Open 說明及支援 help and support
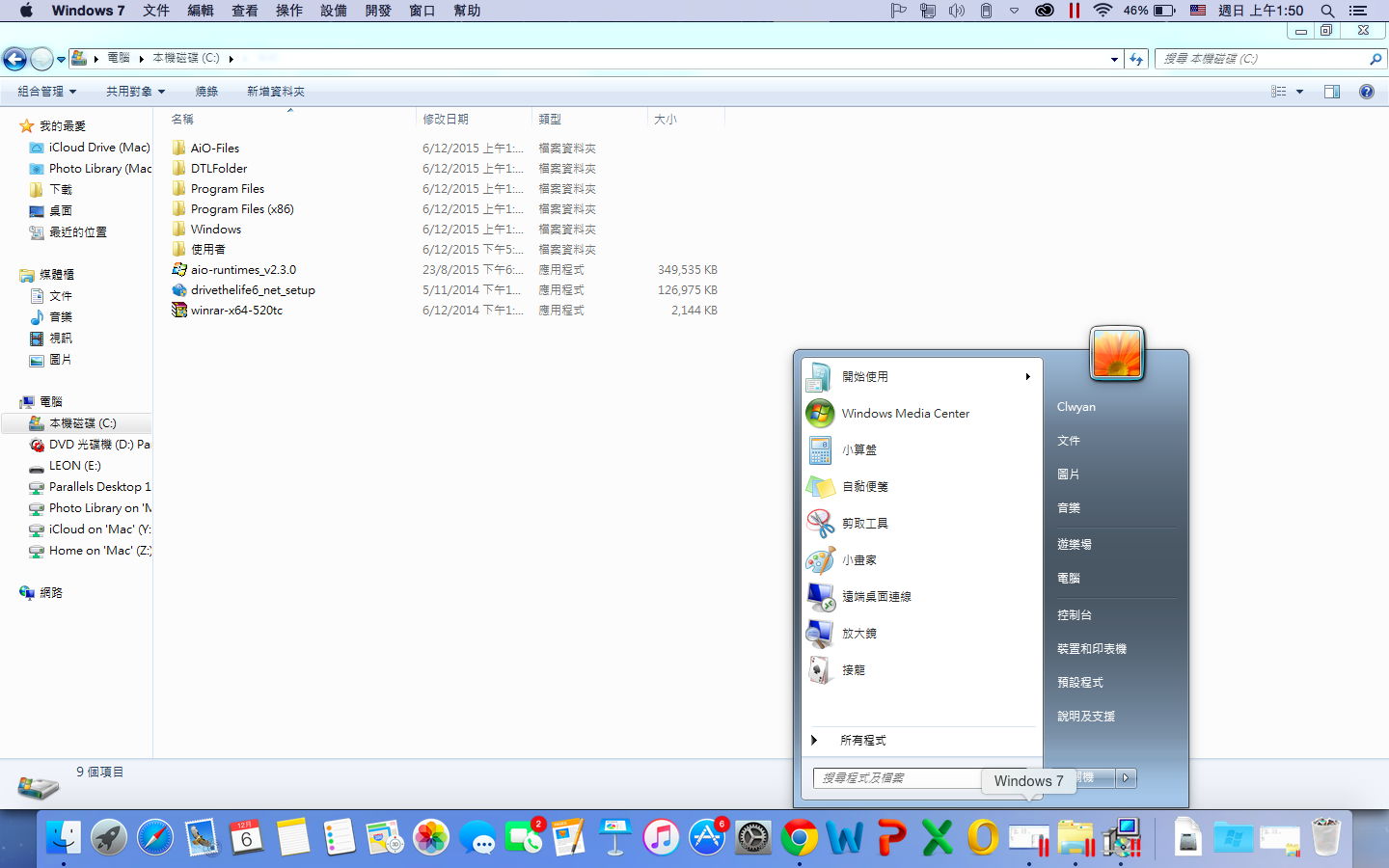 click(x=1085, y=717)
